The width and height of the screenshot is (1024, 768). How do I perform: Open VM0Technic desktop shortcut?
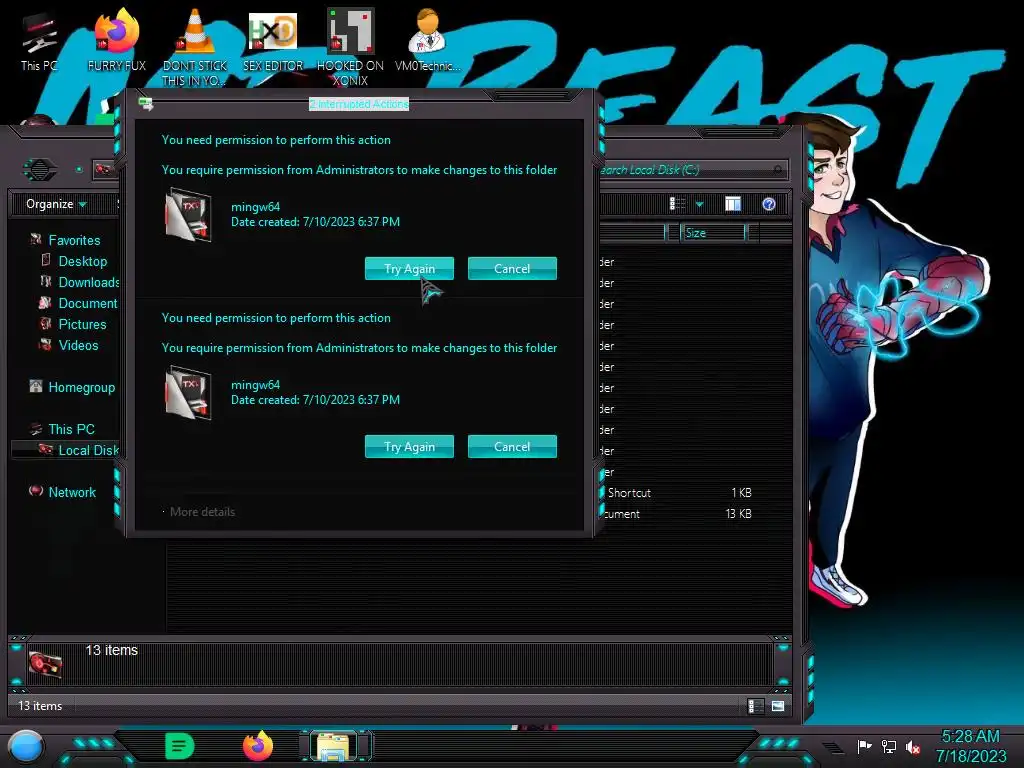point(428,40)
